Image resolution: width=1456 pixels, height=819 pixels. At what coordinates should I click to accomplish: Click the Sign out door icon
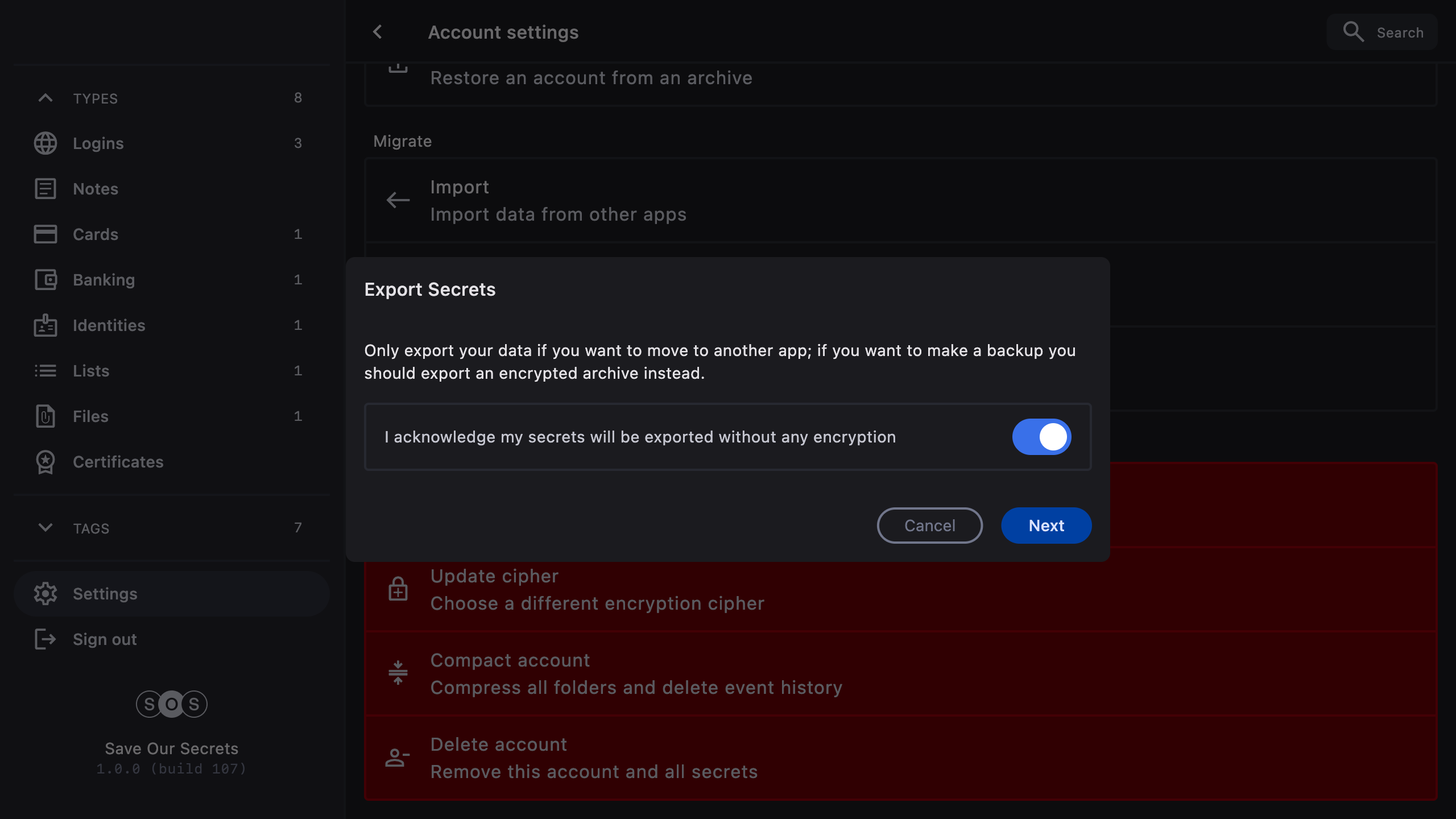pos(45,639)
